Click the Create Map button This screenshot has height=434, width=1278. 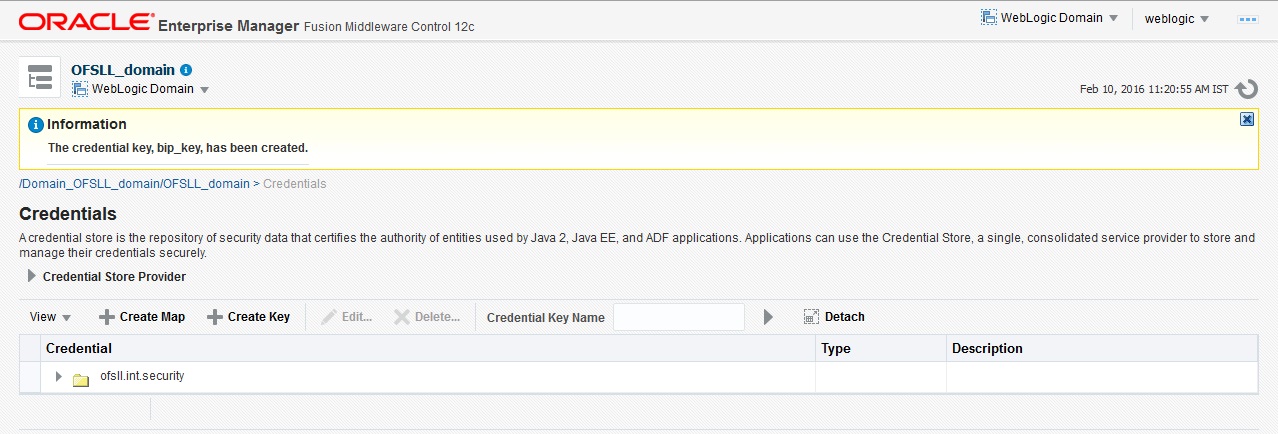coord(142,317)
